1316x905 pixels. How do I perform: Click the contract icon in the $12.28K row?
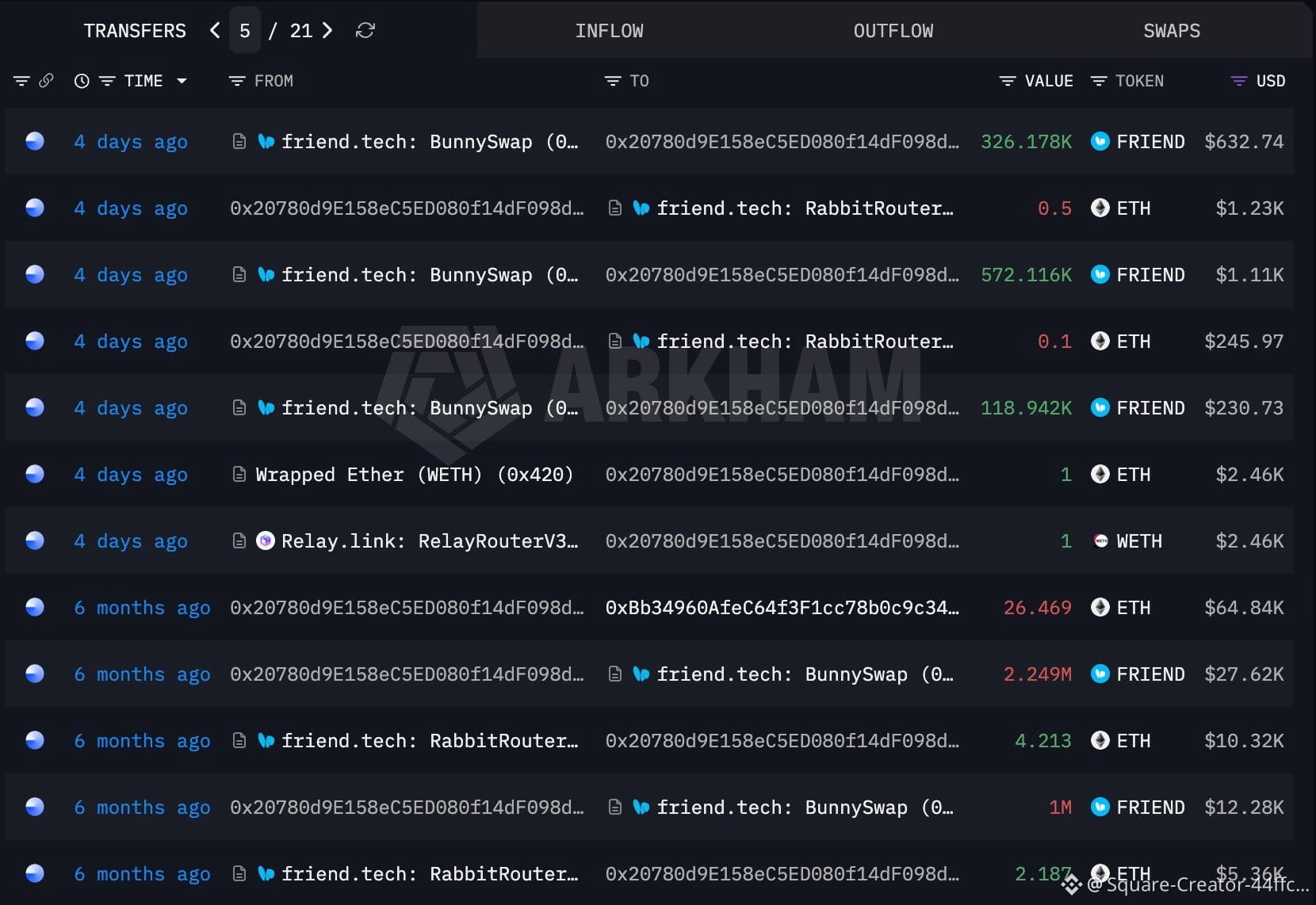point(614,807)
